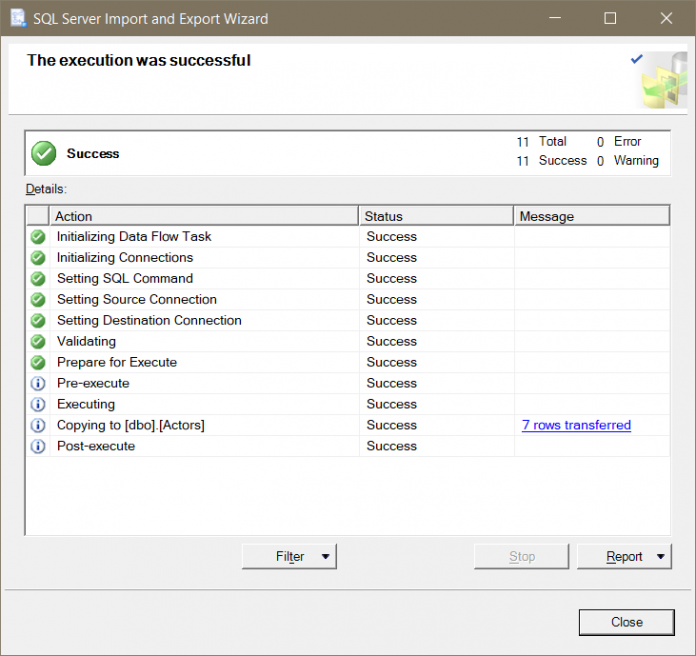The height and width of the screenshot is (656, 696).
Task: Click the info icon beside Pre-execute
Action: pyautogui.click(x=38, y=384)
